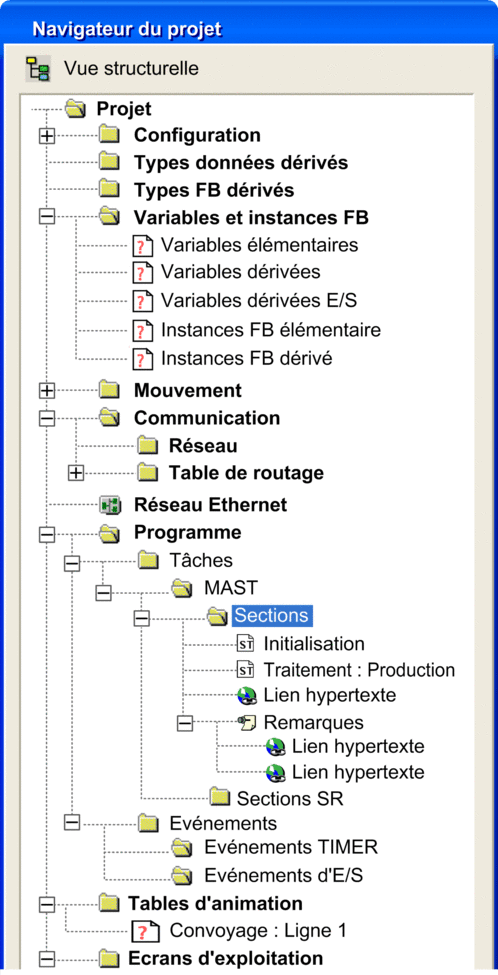
Task: Select Types données dérivés item
Action: point(241,163)
